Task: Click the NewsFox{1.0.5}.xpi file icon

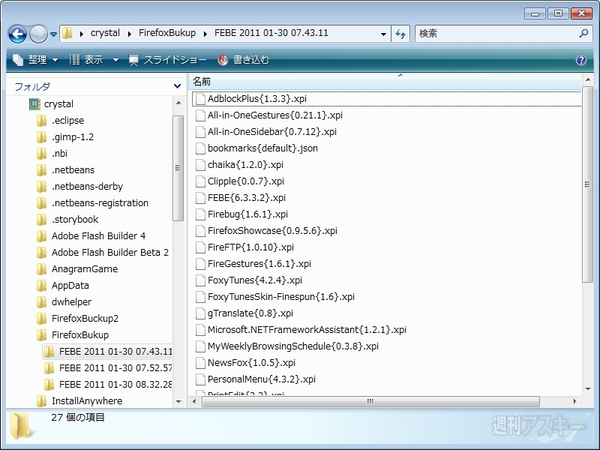Action: pos(201,362)
